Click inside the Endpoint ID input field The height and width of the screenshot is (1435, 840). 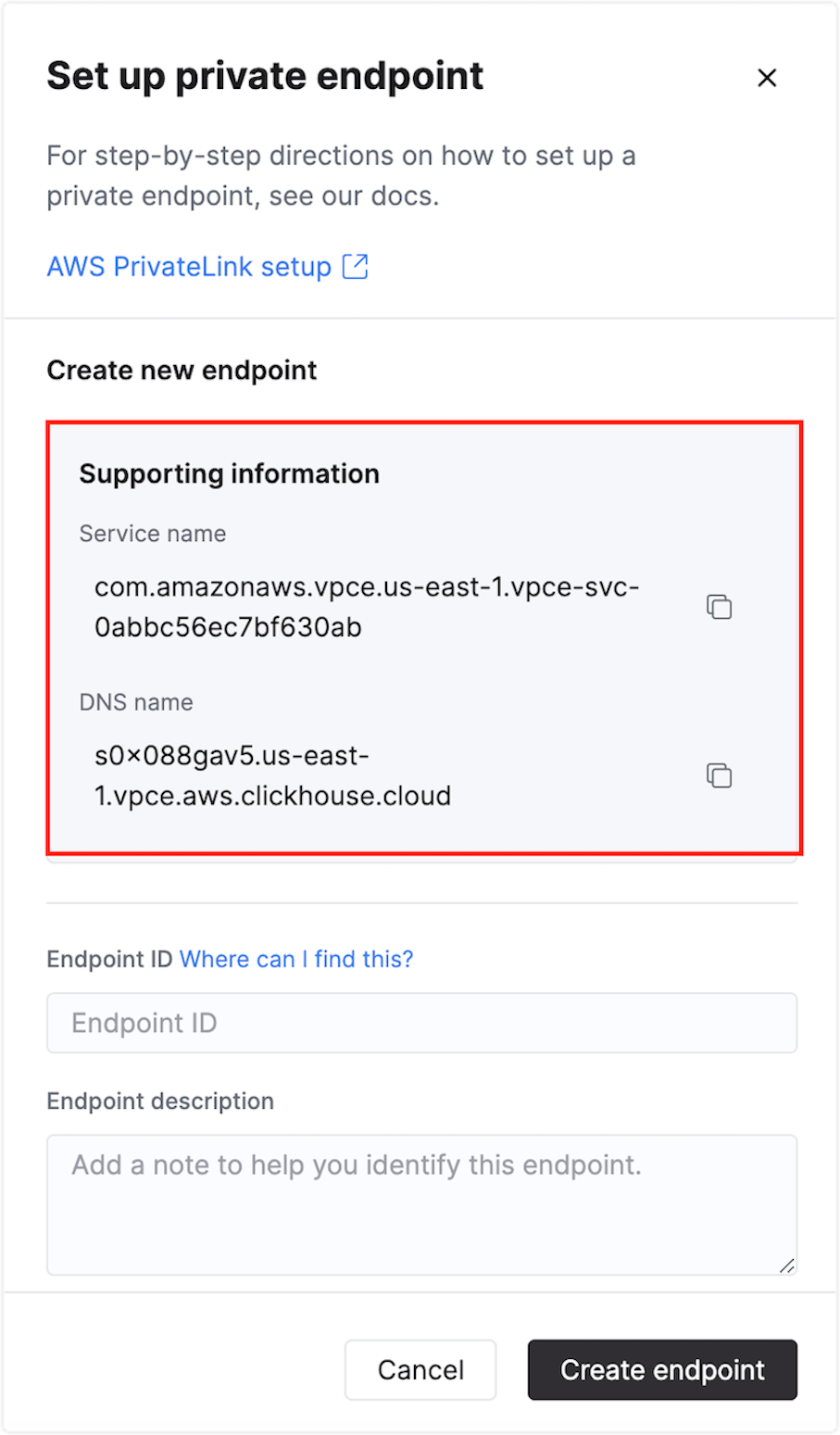point(421,1023)
